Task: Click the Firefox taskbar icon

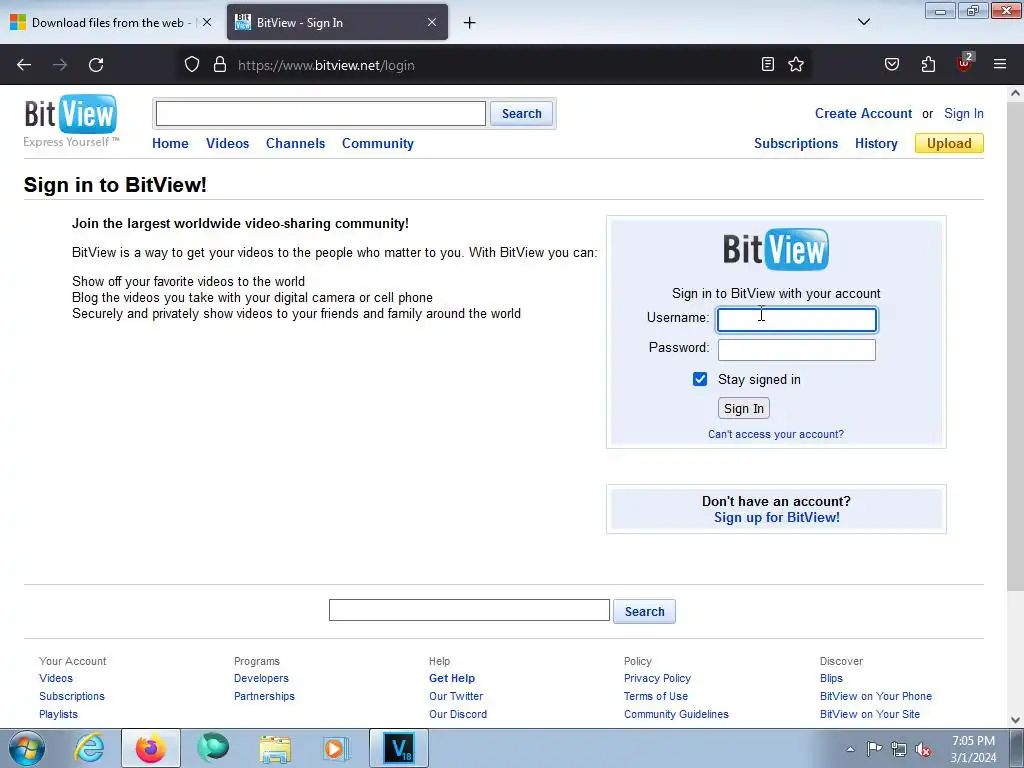Action: coord(151,748)
